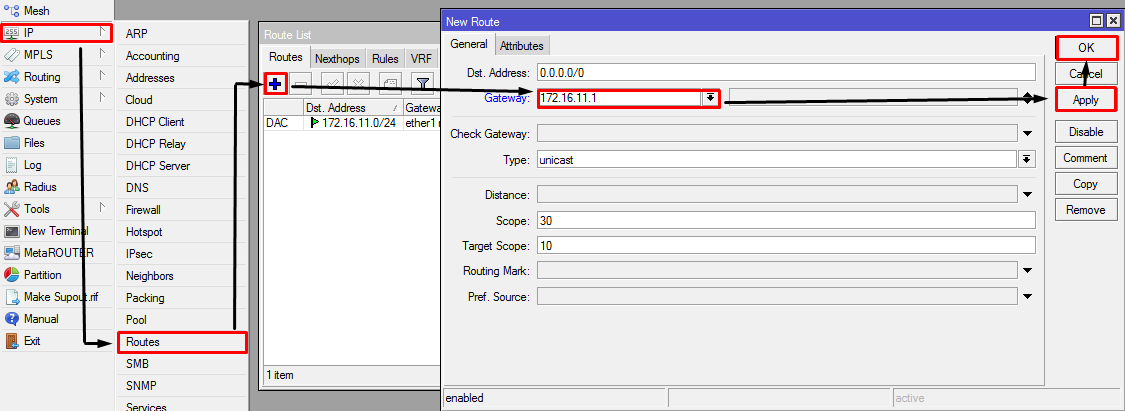Select Addresses in the IP submenu
Viewport: 1125px width, 411px height.
[x=182, y=77]
